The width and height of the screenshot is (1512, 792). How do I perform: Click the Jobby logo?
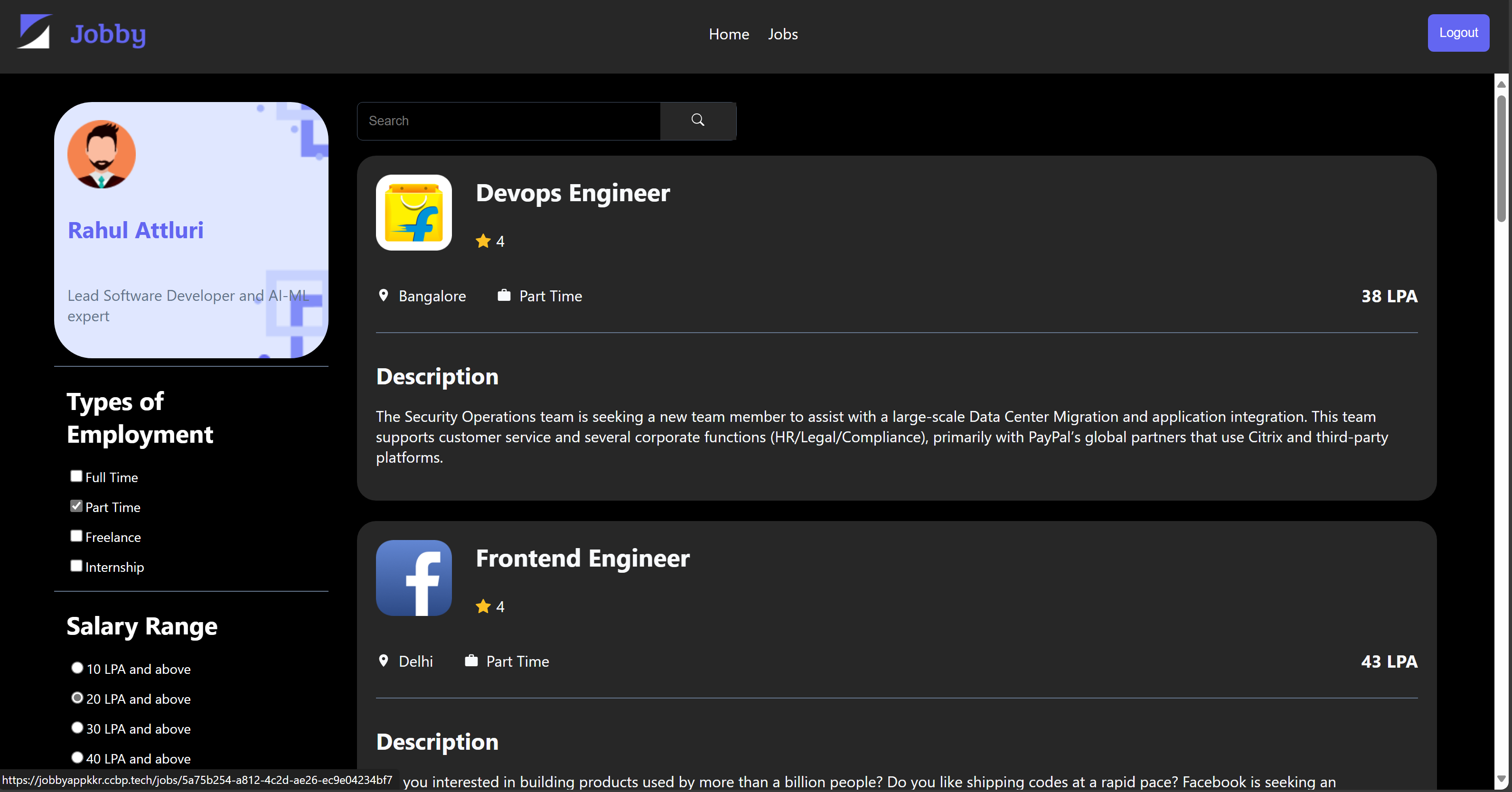coord(82,33)
